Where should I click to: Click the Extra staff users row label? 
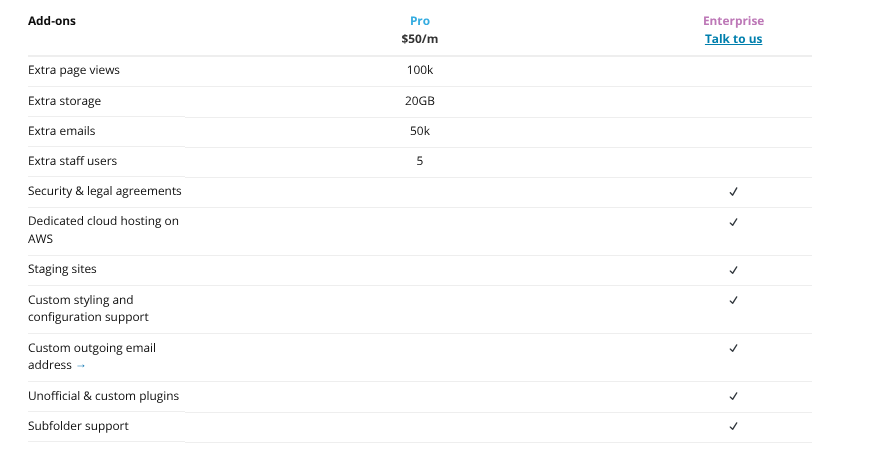coord(72,161)
